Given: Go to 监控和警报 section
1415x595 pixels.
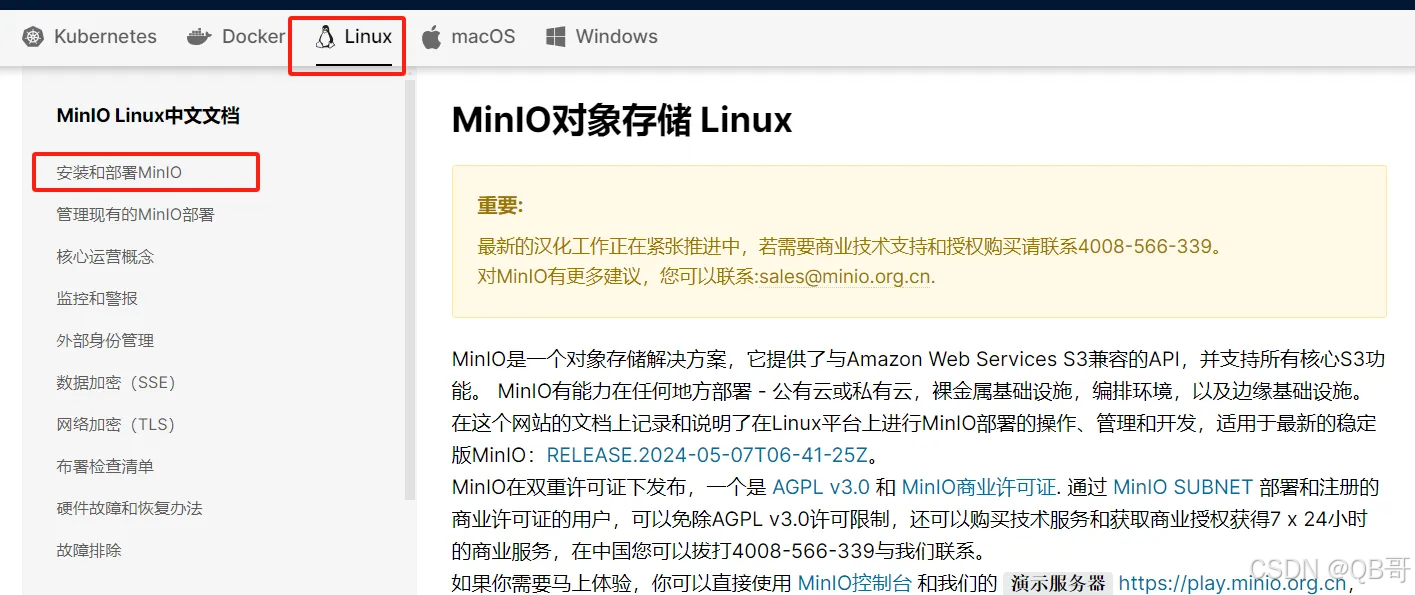Looking at the screenshot, I should click(97, 299).
